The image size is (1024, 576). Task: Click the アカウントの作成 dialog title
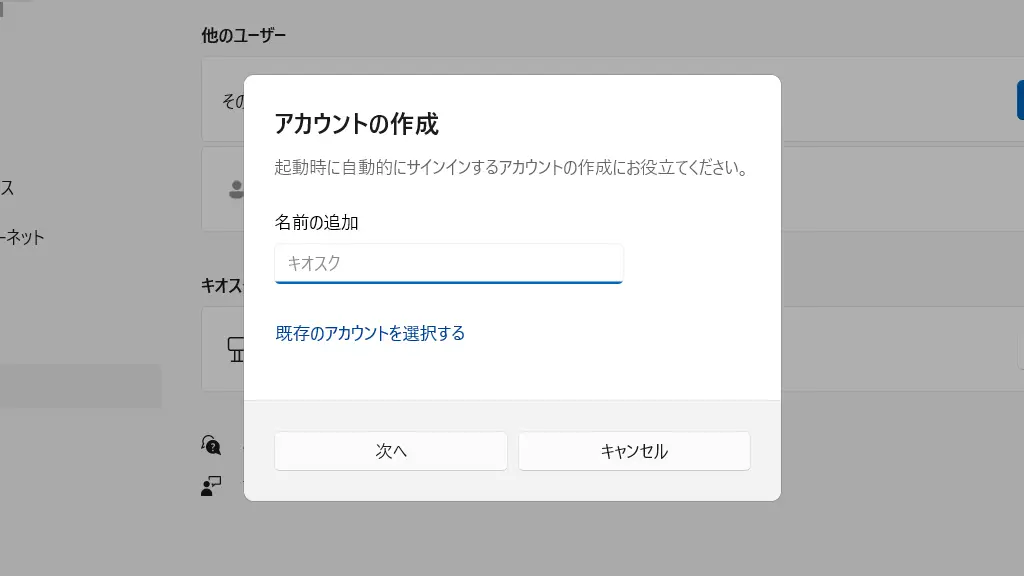click(356, 125)
